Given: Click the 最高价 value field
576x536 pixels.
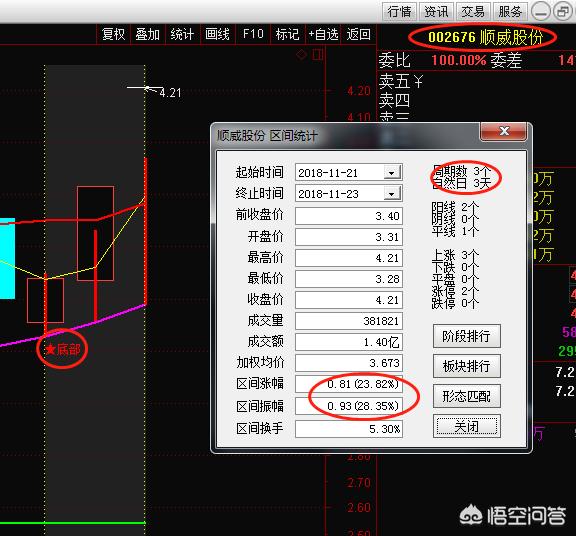Looking at the screenshot, I should (349, 258).
